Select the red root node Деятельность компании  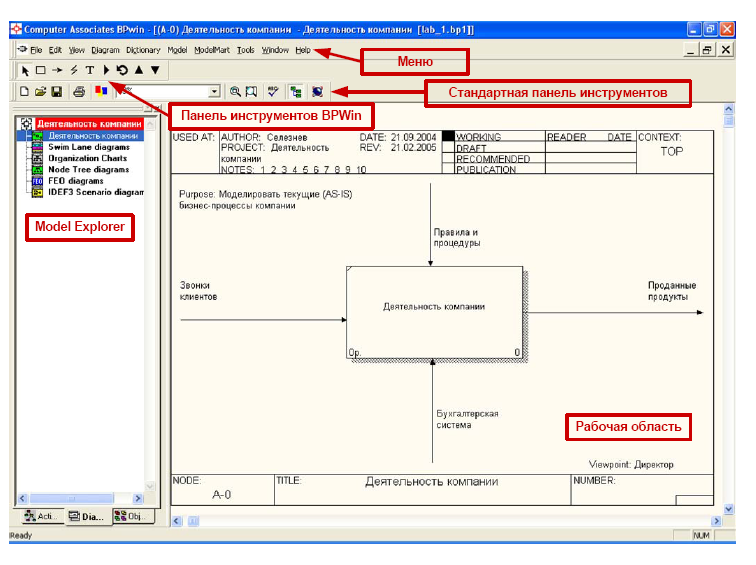[89, 124]
